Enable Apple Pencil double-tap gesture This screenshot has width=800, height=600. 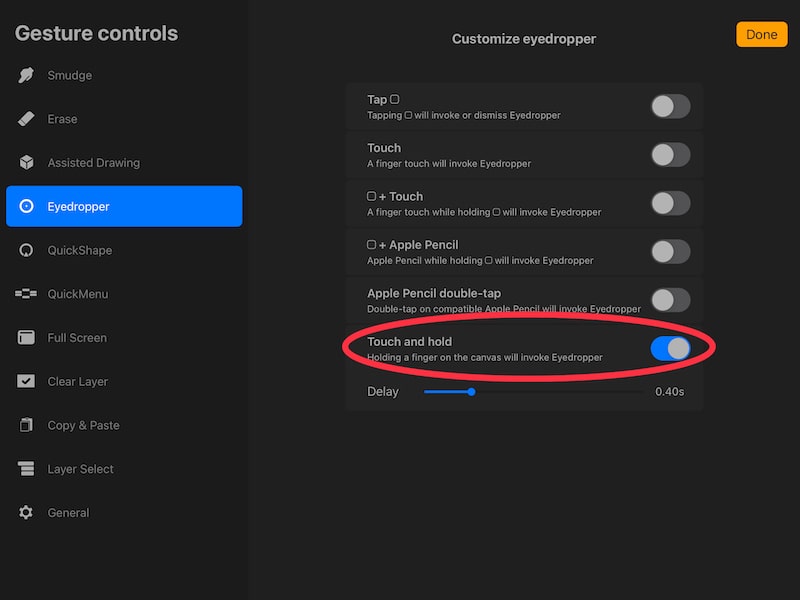click(x=670, y=300)
